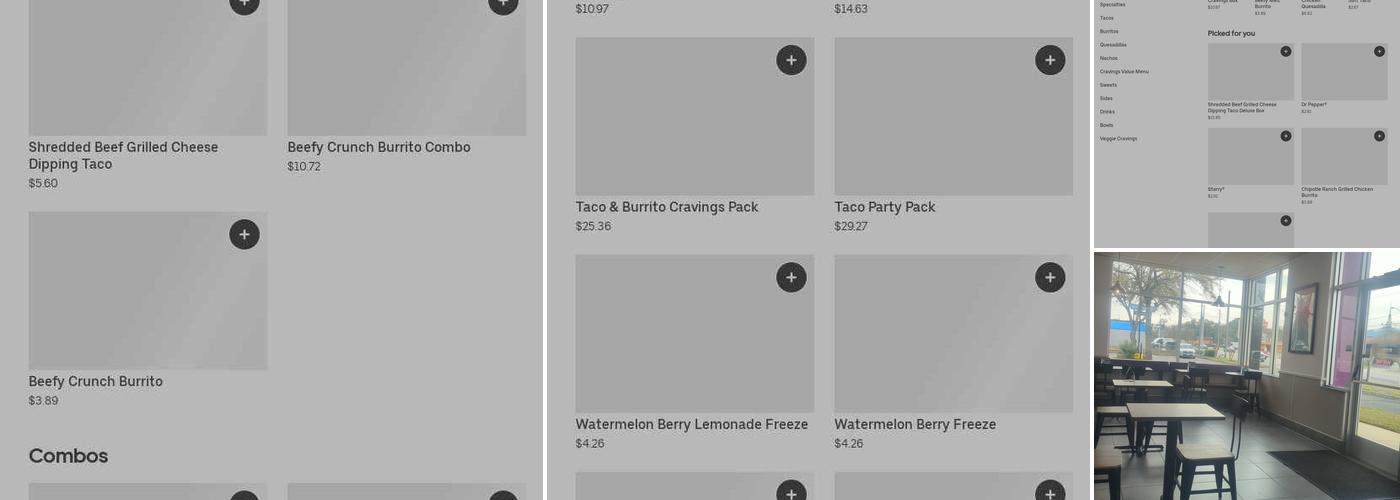This screenshot has width=1400, height=500.
Task: Go to Quesadillas category in sidebar
Action: coord(1113,45)
